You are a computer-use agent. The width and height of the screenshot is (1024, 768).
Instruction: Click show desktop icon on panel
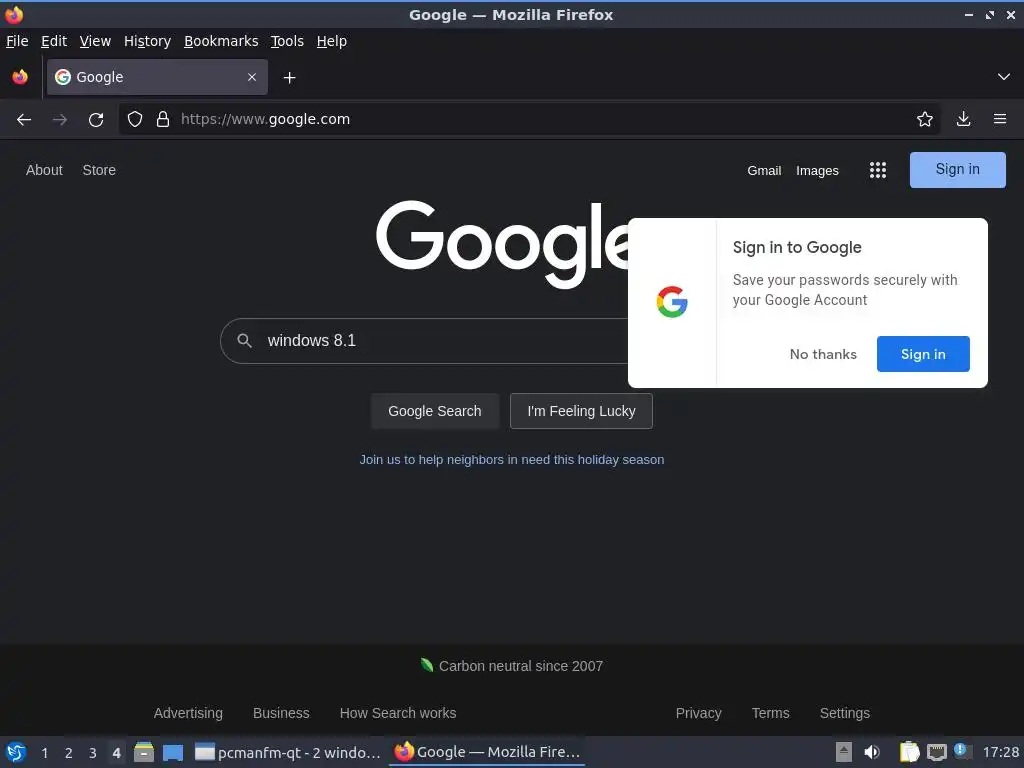(172, 752)
